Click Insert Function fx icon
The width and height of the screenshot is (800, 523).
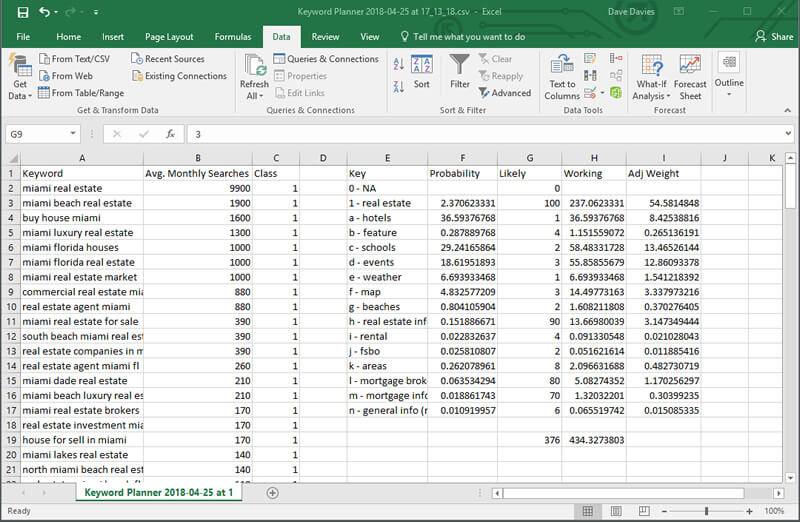pyautogui.click(x=171, y=133)
